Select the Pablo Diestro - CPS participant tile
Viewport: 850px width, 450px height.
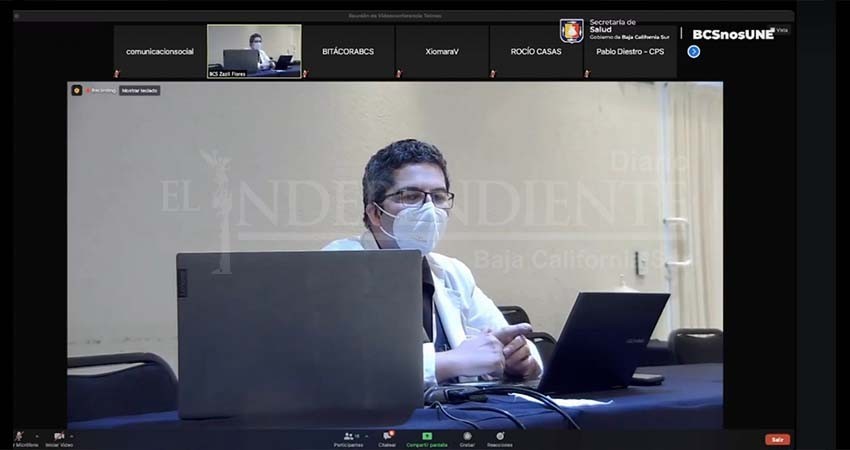[x=630, y=51]
